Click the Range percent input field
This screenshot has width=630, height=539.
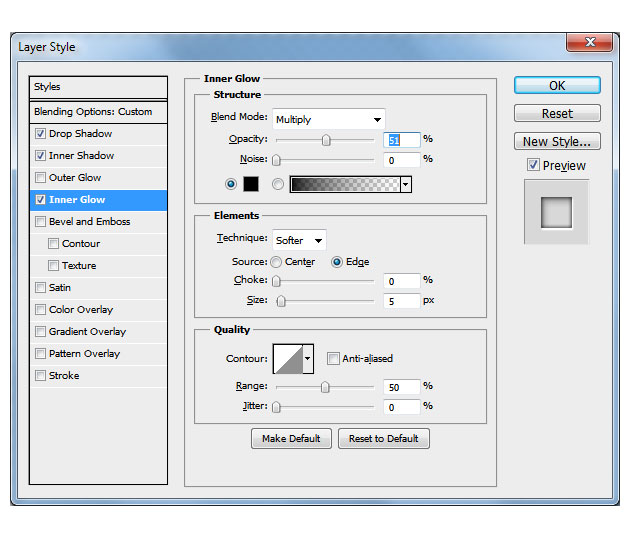pyautogui.click(x=402, y=387)
